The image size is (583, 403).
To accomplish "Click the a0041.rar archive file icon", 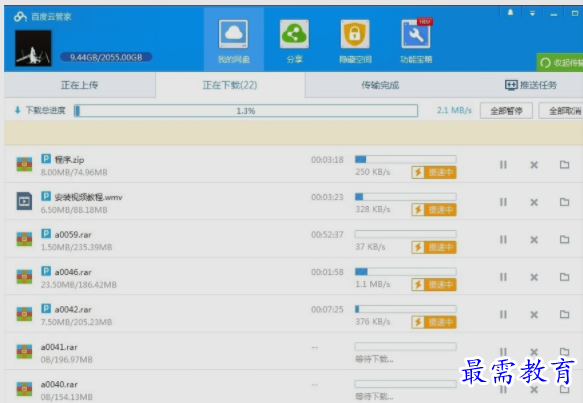I will pos(24,351).
